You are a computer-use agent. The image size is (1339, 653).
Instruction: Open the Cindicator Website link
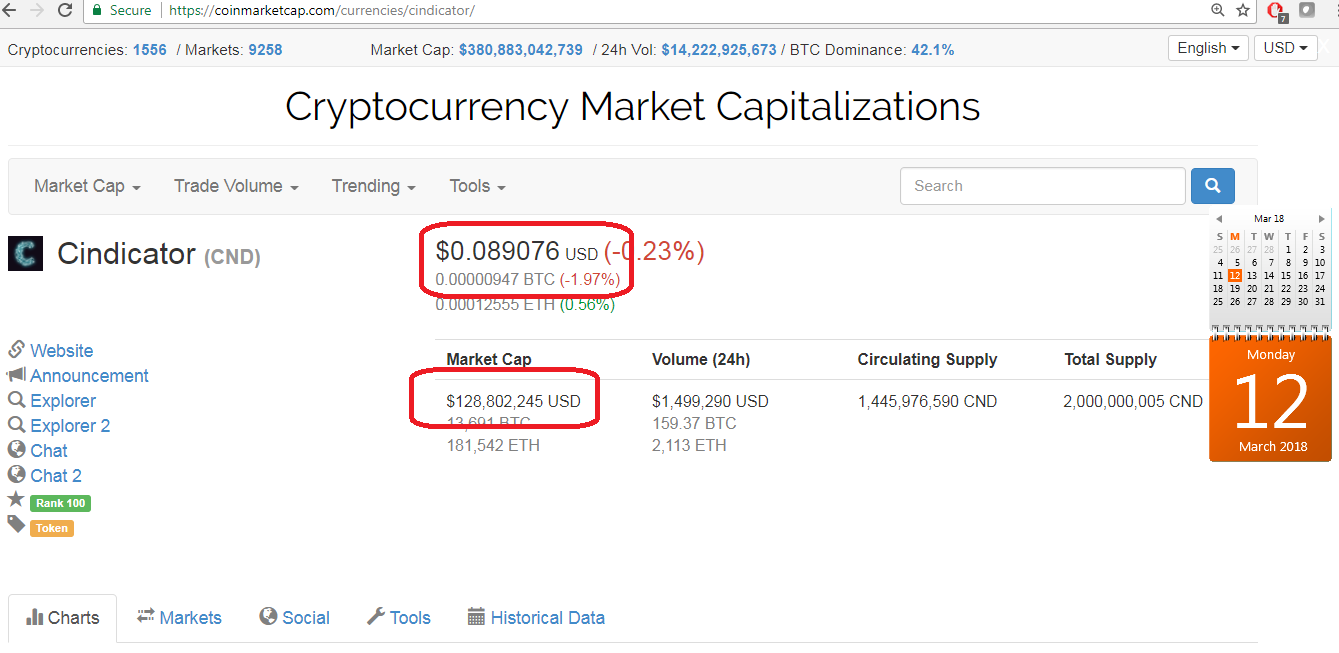pyautogui.click(x=62, y=351)
